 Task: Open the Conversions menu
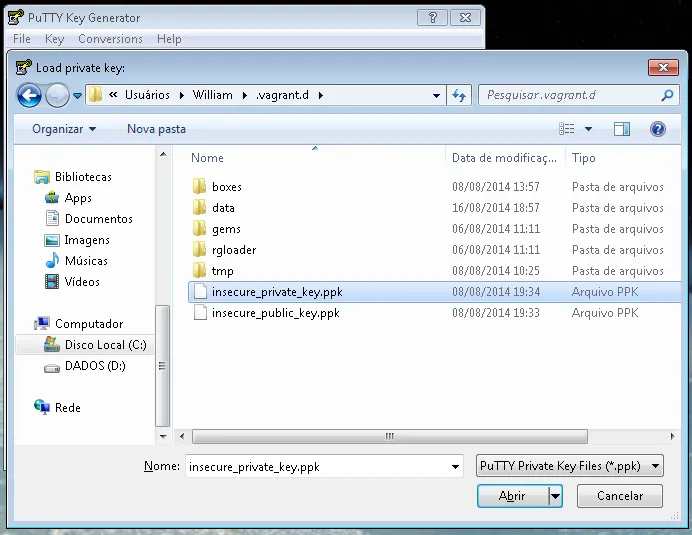click(x=110, y=39)
